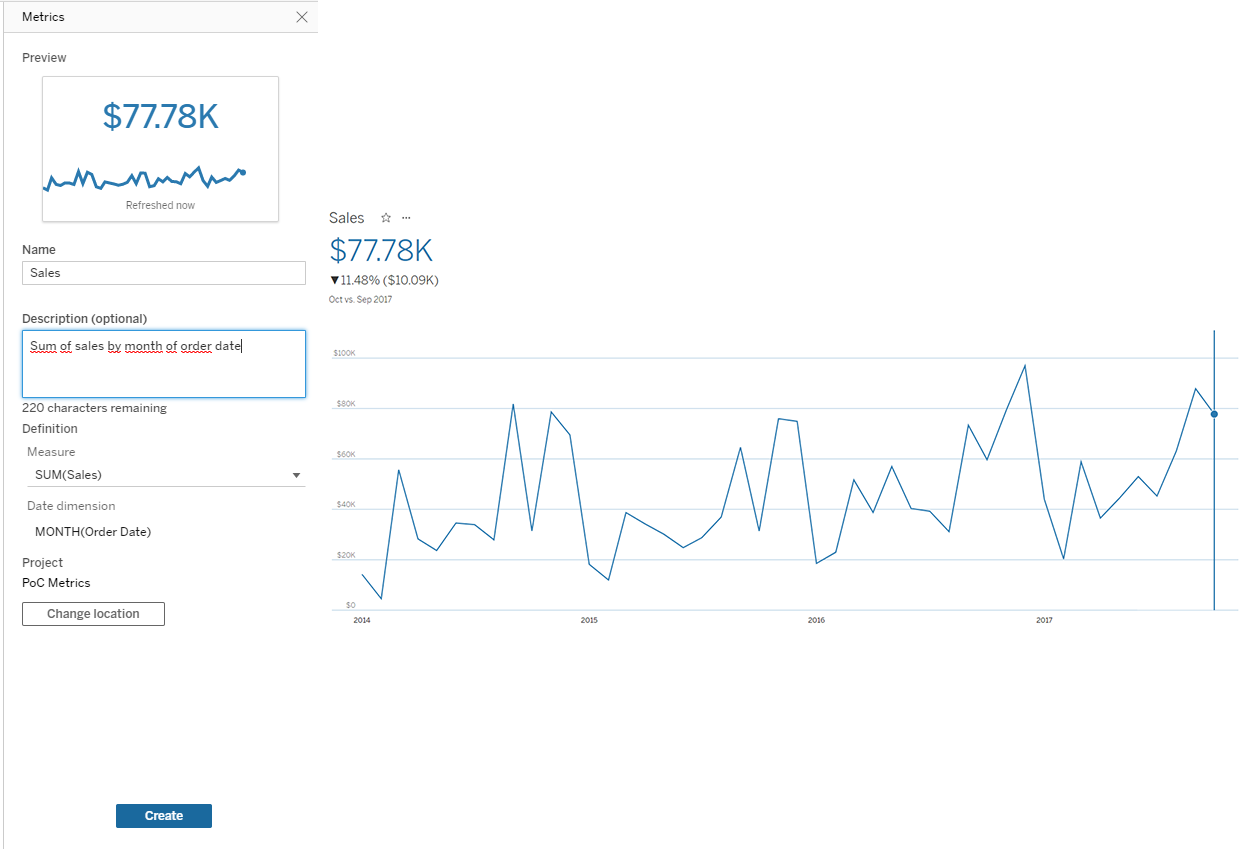
Task: Click the Name field containing Sales
Action: click(x=164, y=273)
